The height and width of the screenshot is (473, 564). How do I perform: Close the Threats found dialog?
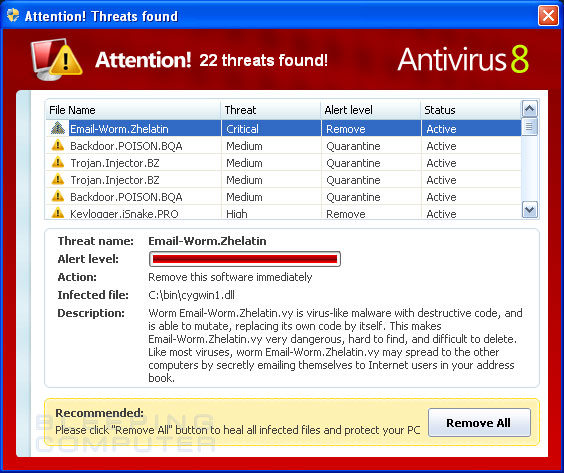[x=548, y=15]
